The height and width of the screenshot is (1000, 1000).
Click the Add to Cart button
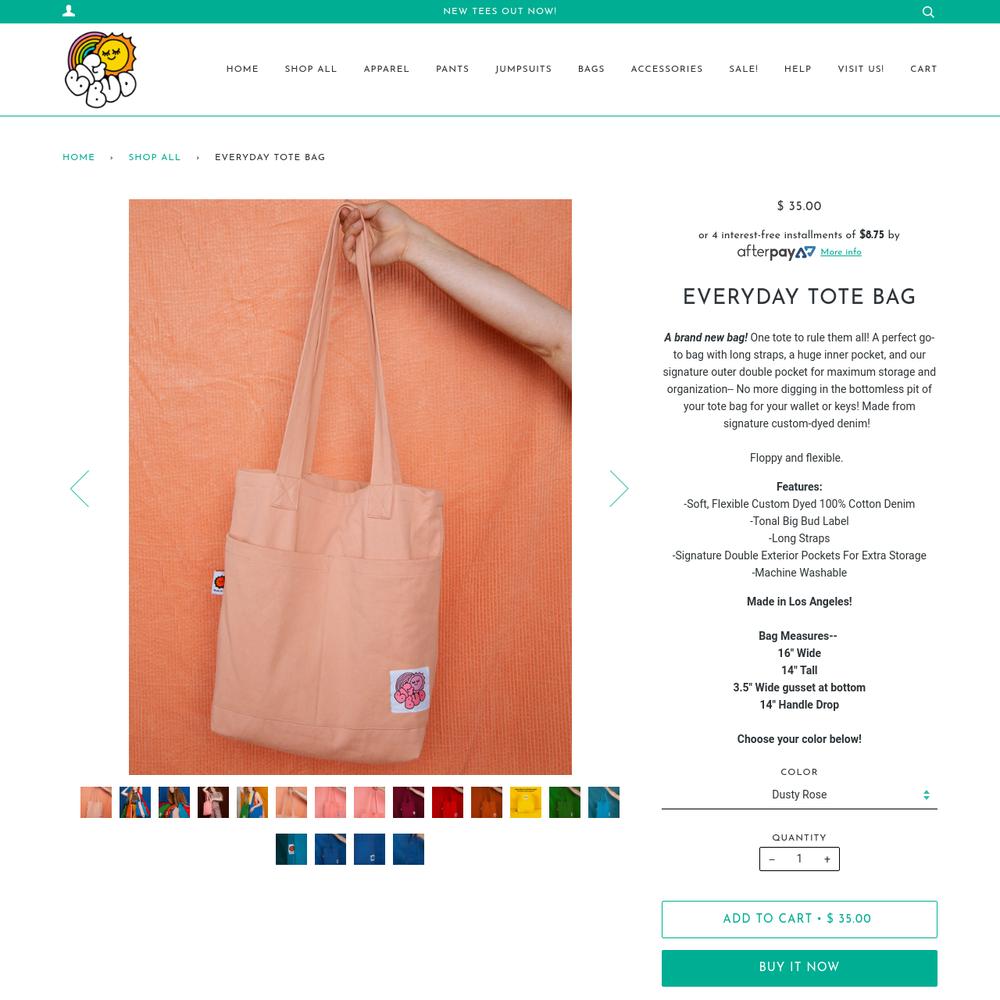[x=799, y=919]
